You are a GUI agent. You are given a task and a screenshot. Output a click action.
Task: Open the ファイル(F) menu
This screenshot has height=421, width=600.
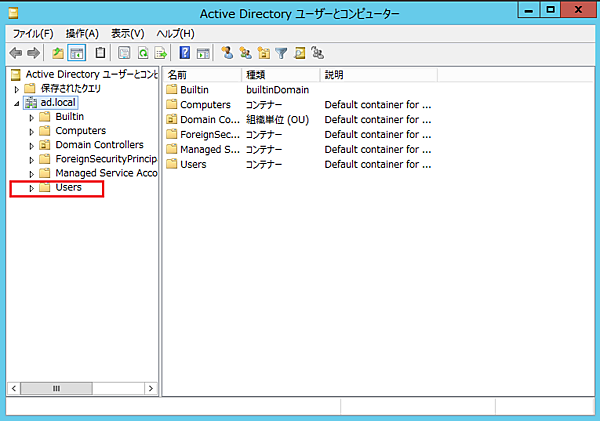tap(33, 34)
